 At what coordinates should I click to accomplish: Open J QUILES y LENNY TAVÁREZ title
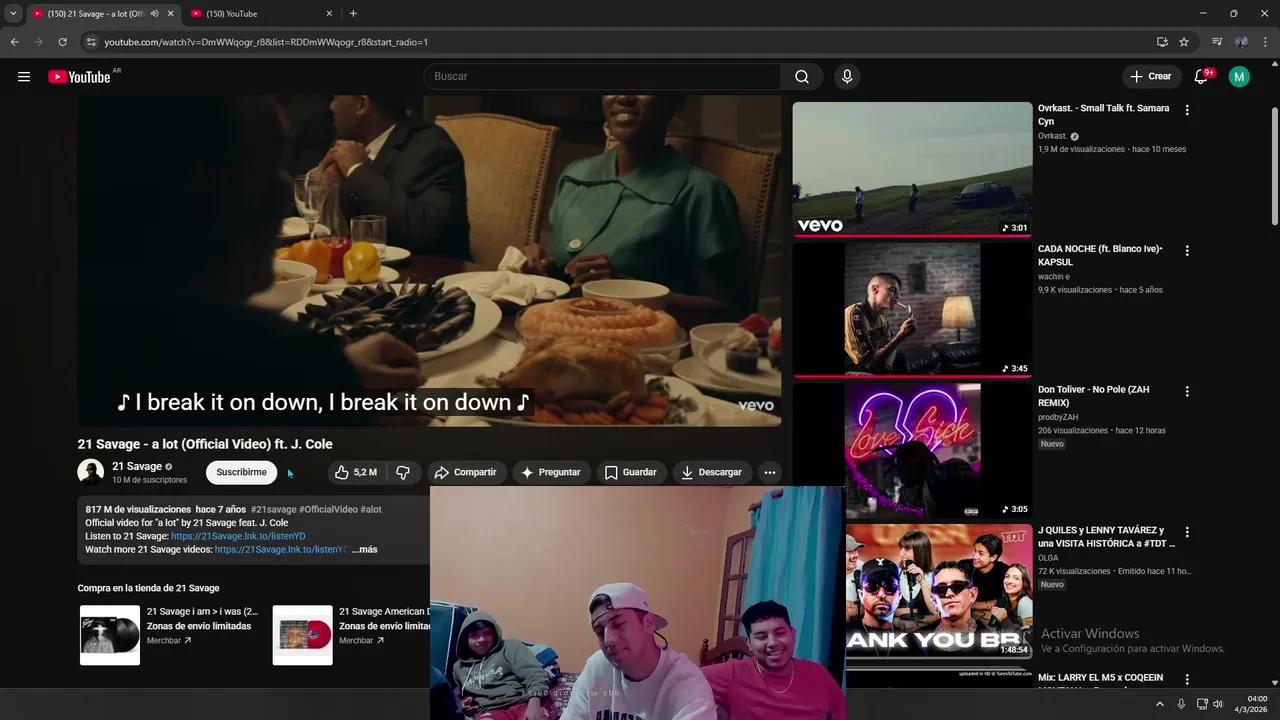pos(1106,537)
